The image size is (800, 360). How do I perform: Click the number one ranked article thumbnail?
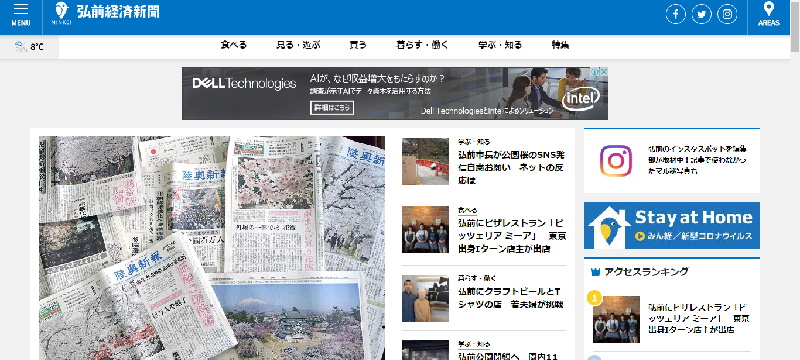tap(616, 319)
